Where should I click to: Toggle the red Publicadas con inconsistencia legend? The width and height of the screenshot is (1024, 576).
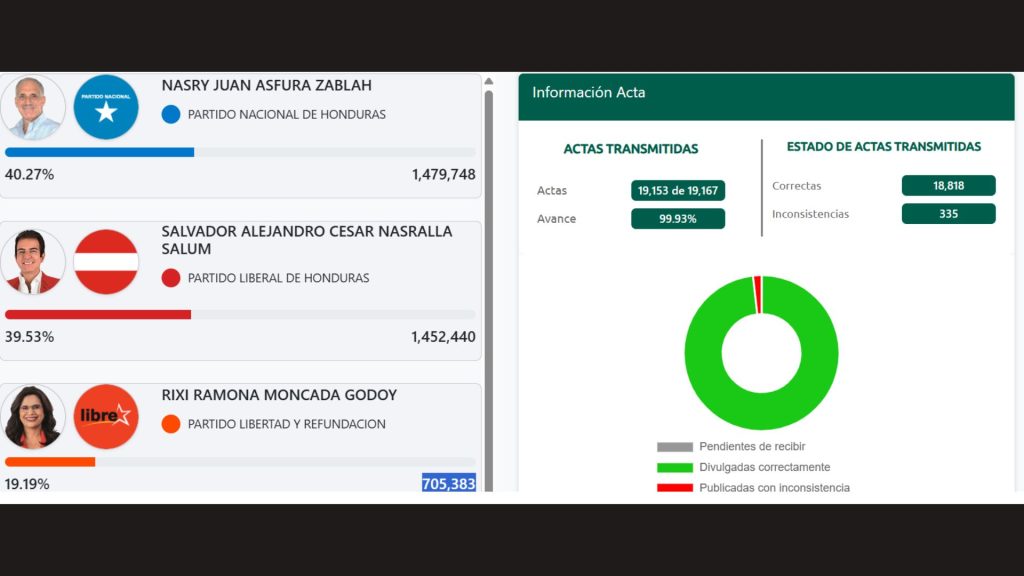click(x=675, y=488)
